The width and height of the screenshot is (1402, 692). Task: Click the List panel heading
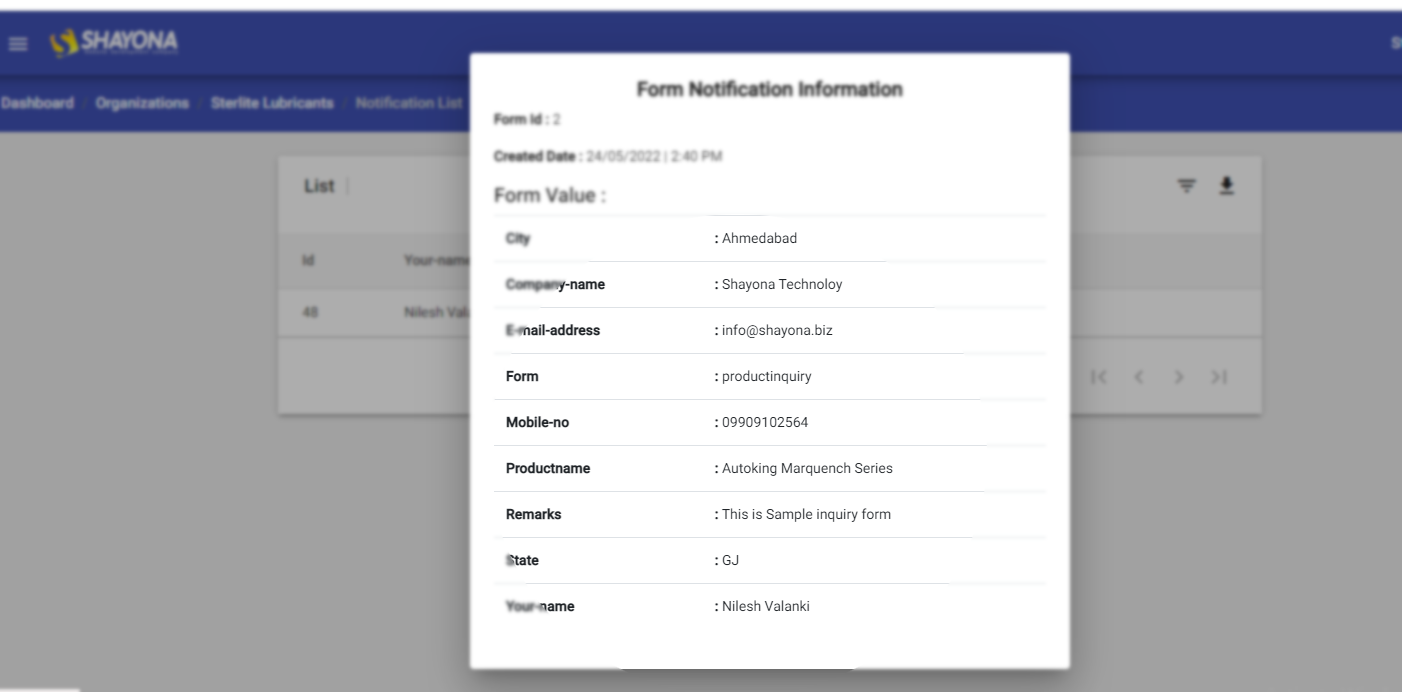pyautogui.click(x=319, y=187)
